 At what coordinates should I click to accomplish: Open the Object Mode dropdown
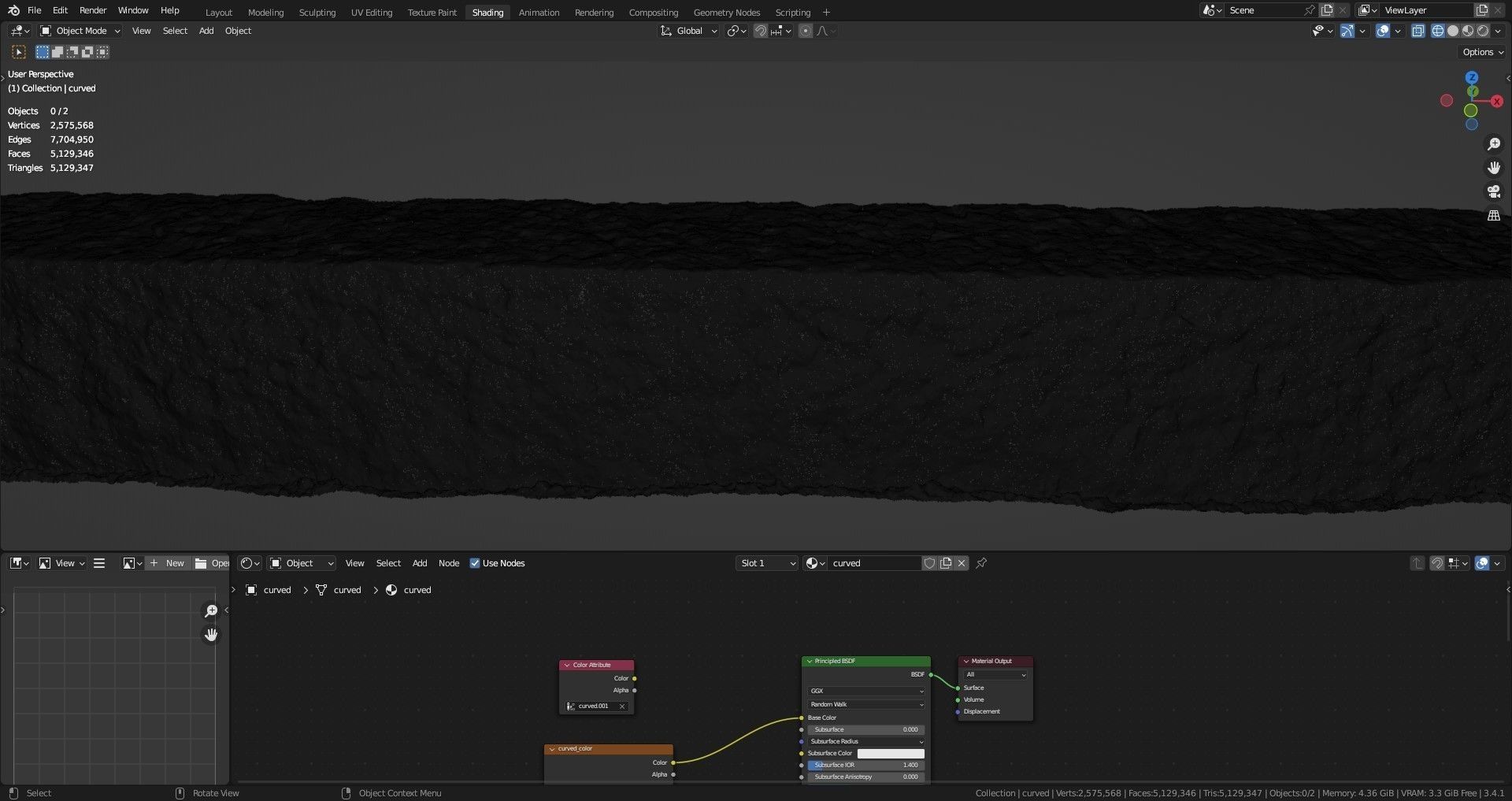pos(80,31)
